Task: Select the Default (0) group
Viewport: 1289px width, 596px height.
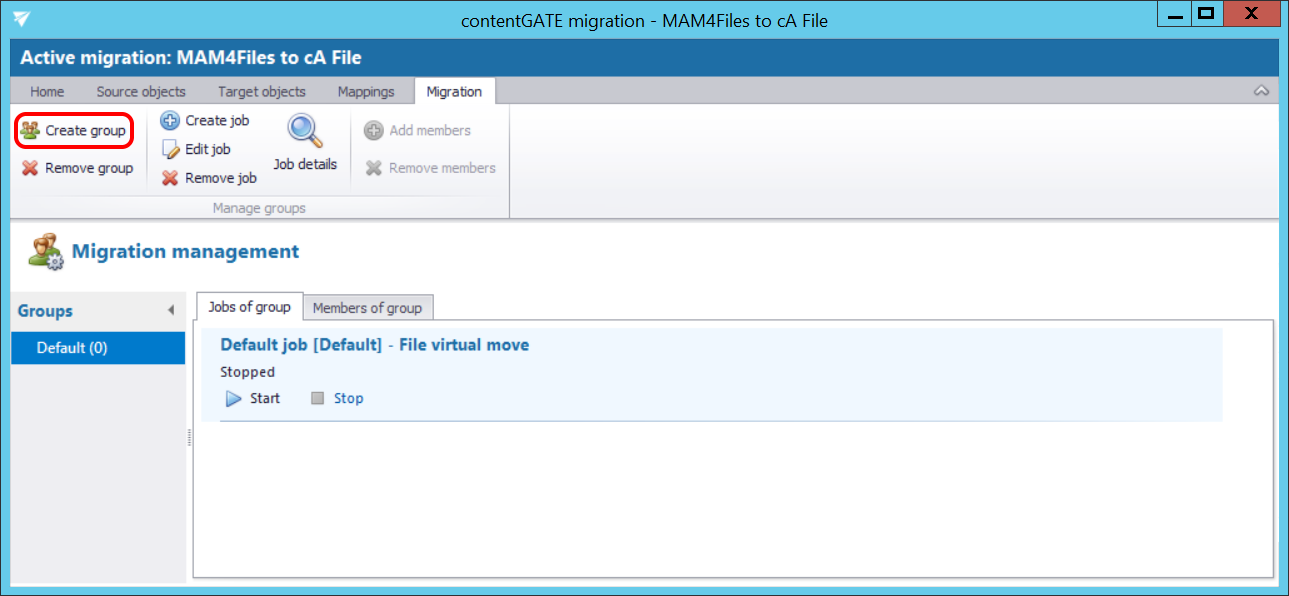Action: pyautogui.click(x=72, y=348)
